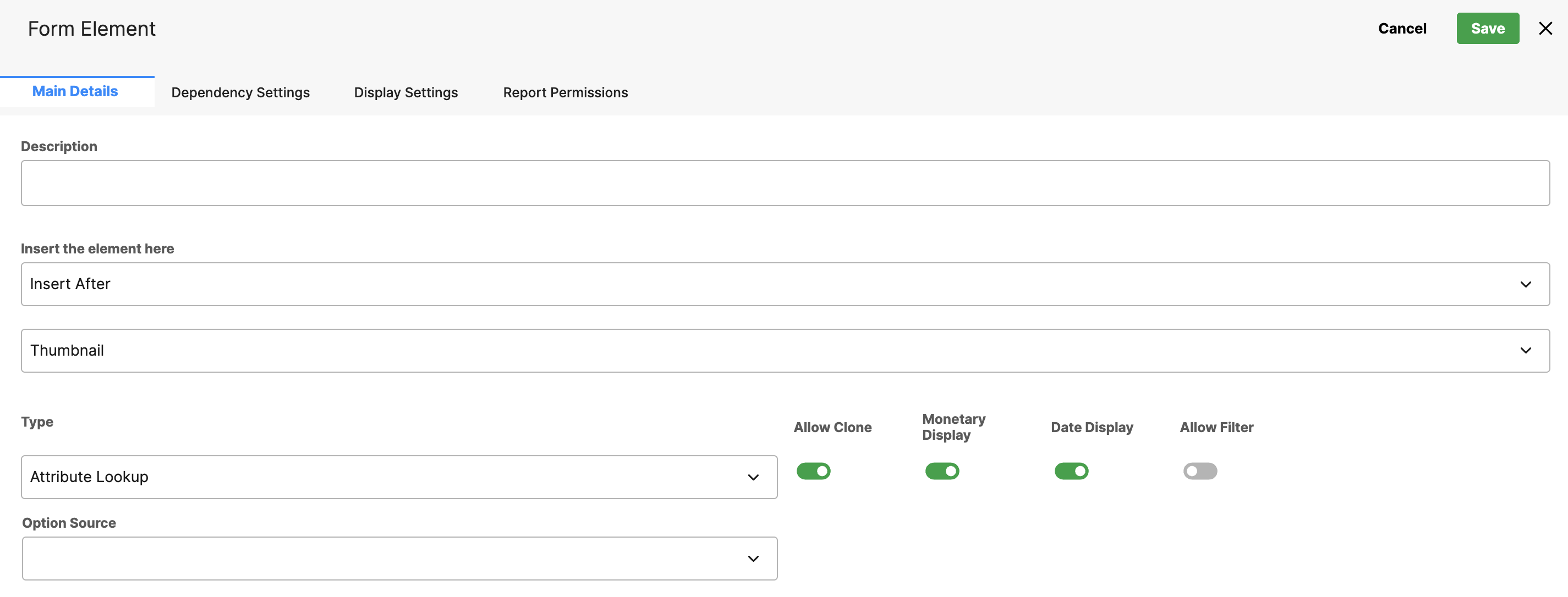Enable the Allow Filter toggle
Image resolution: width=1568 pixels, height=597 pixels.
(x=1200, y=471)
